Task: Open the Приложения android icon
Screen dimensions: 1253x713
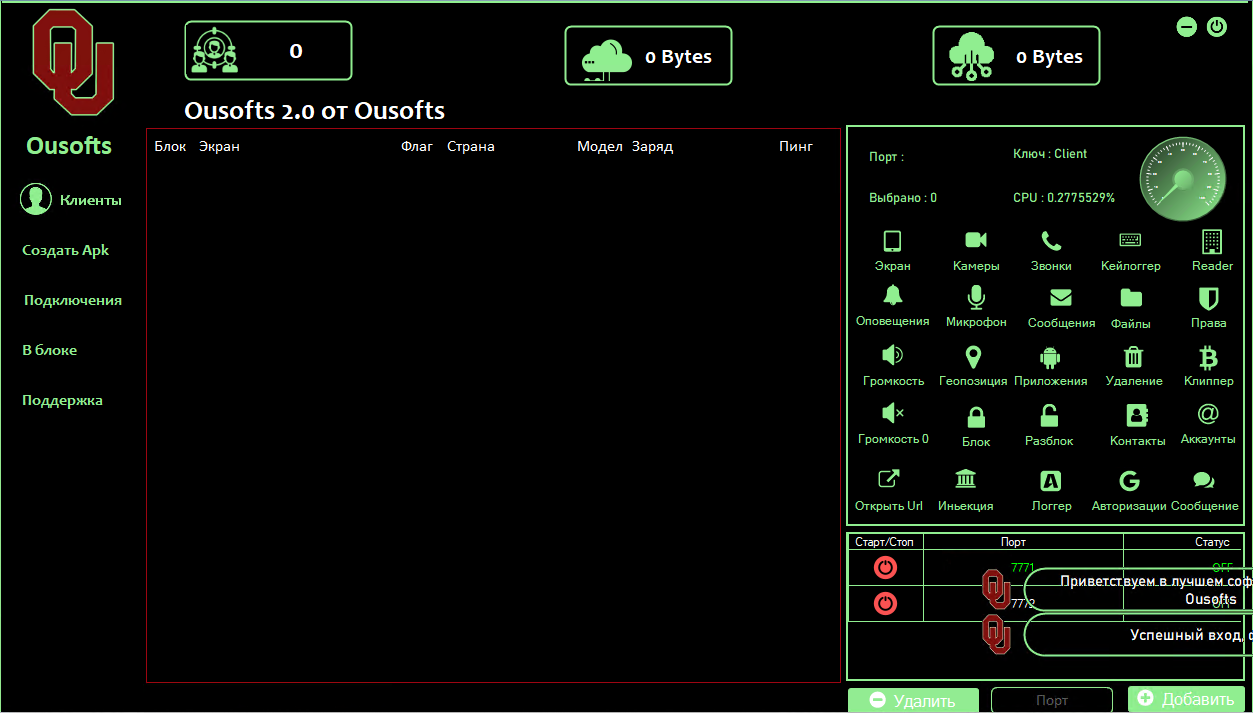Action: (1050, 356)
